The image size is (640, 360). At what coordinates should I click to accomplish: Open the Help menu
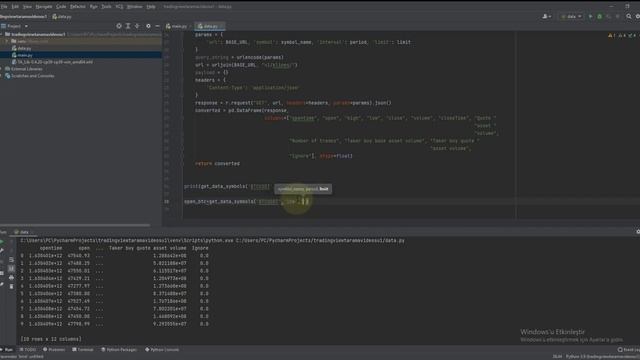click(x=151, y=7)
